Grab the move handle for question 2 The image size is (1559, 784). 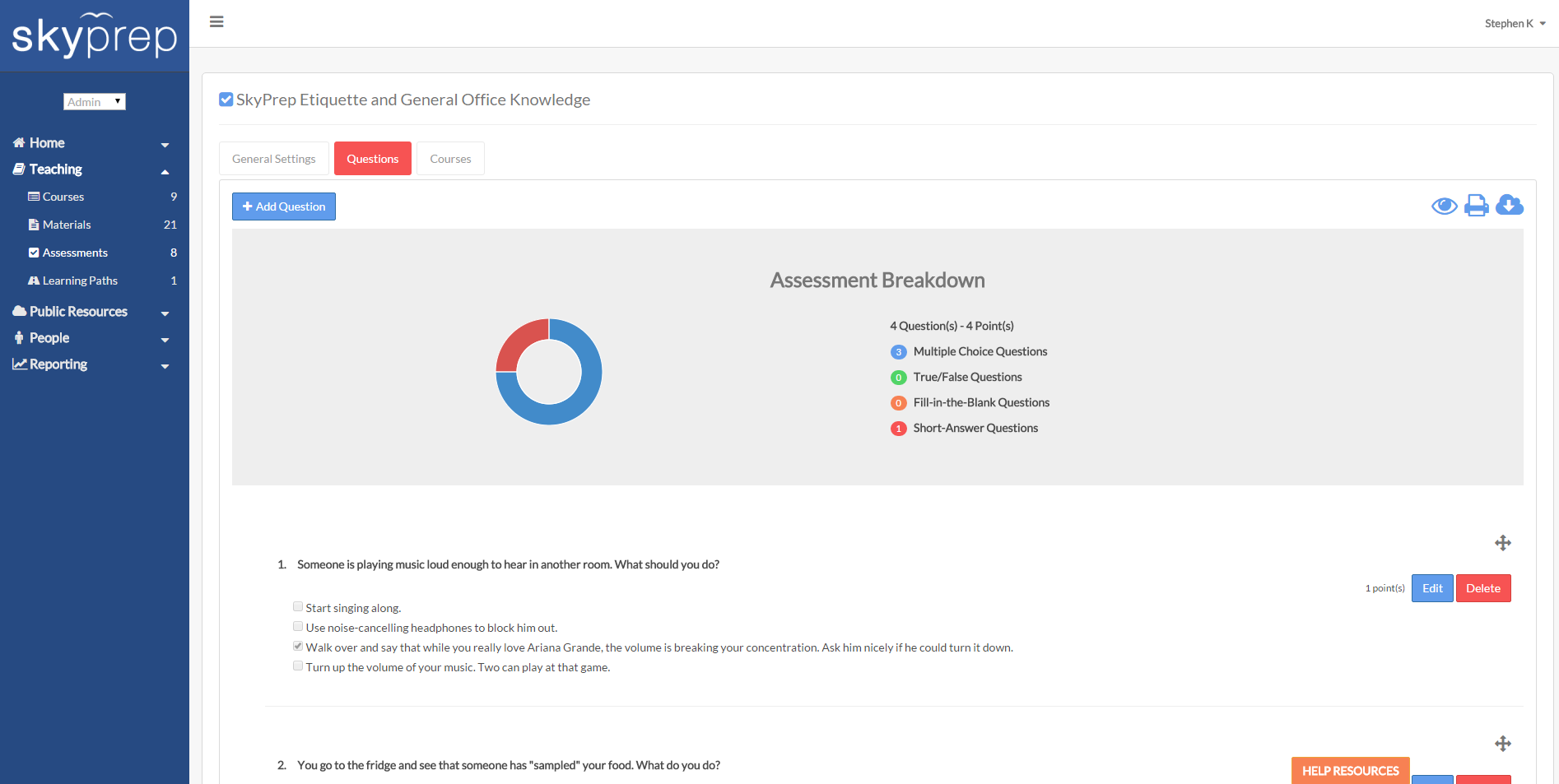coord(1503,744)
